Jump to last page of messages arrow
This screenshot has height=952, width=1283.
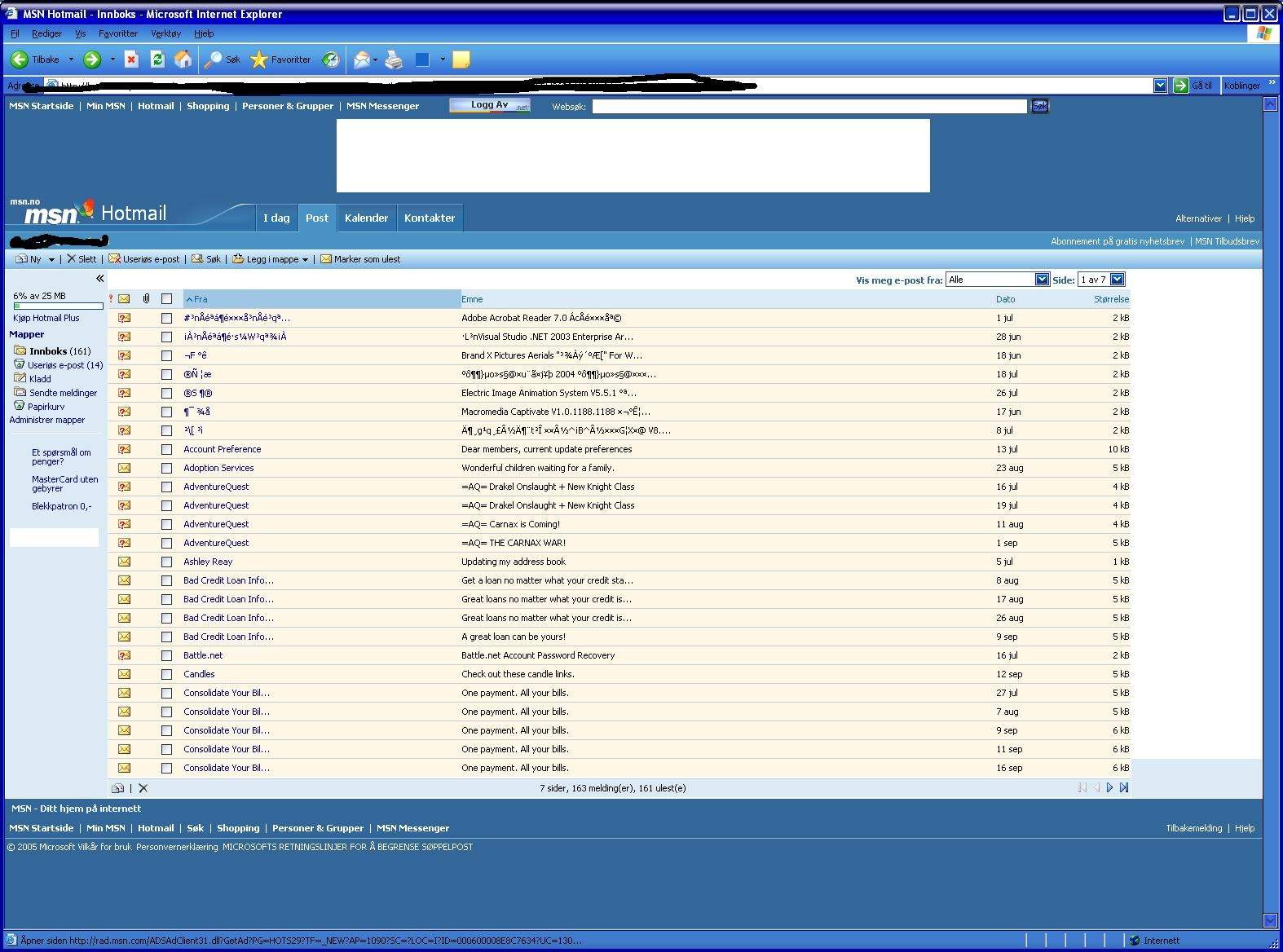tap(1124, 788)
